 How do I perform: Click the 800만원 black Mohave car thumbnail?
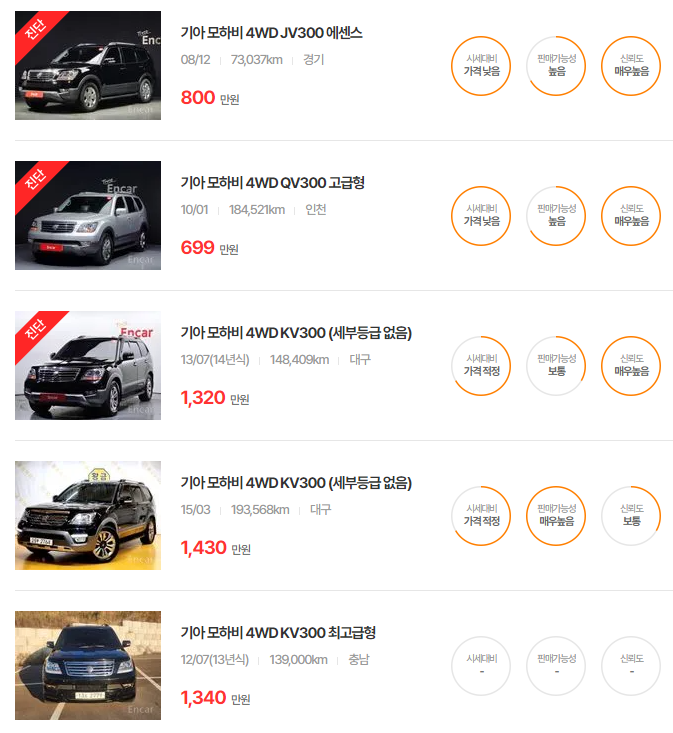click(88, 65)
